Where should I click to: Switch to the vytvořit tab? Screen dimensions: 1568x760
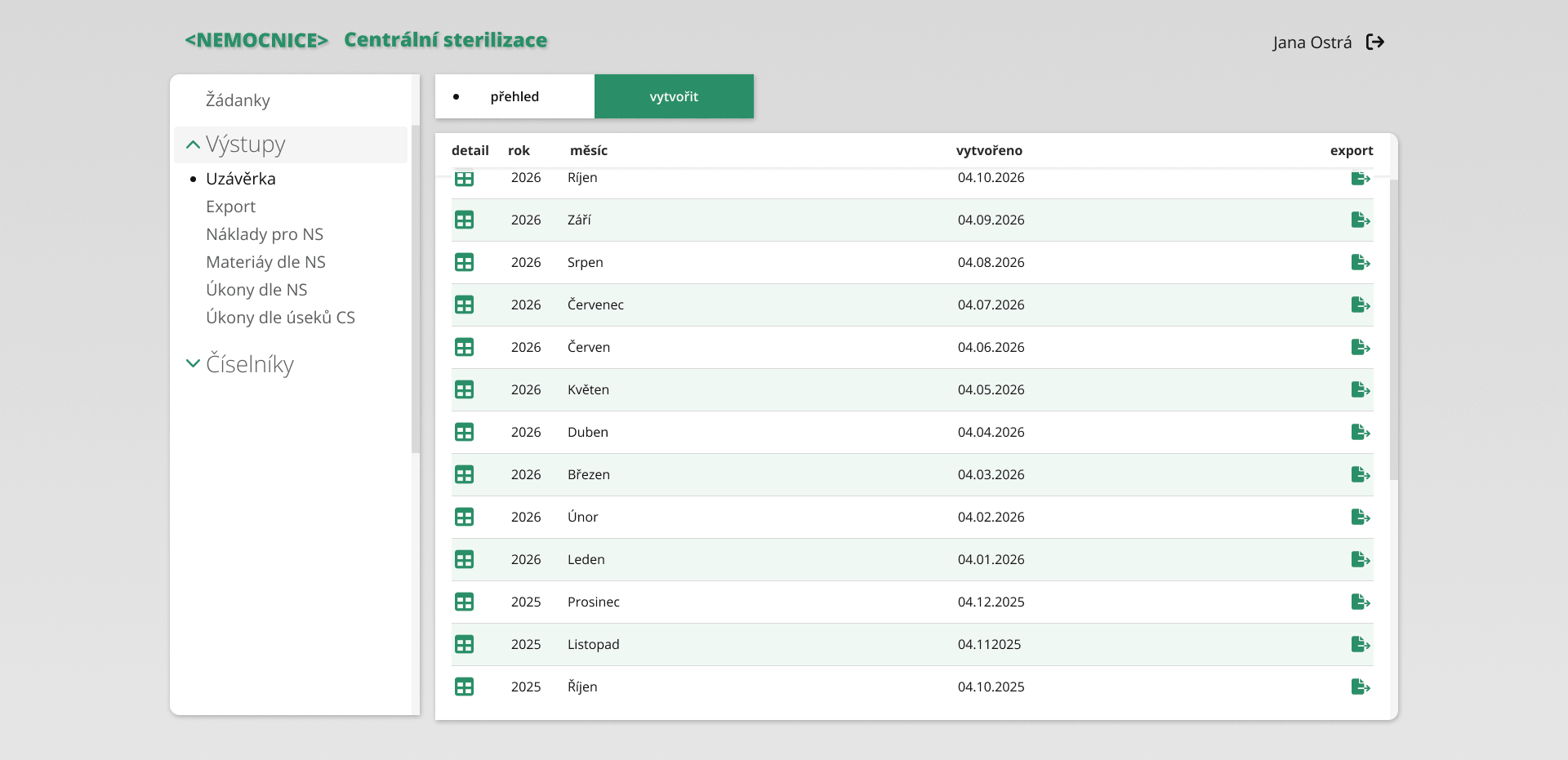coord(674,96)
